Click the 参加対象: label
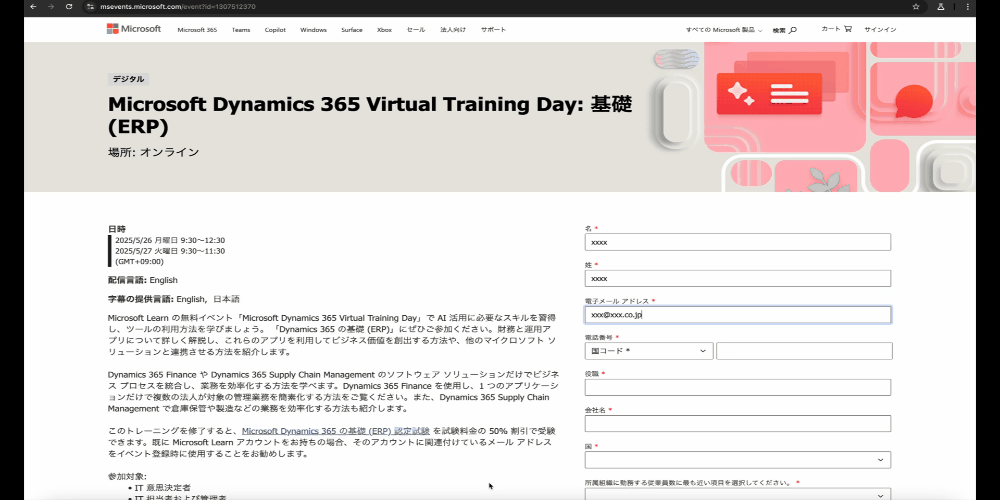The image size is (1000, 500). point(127,476)
